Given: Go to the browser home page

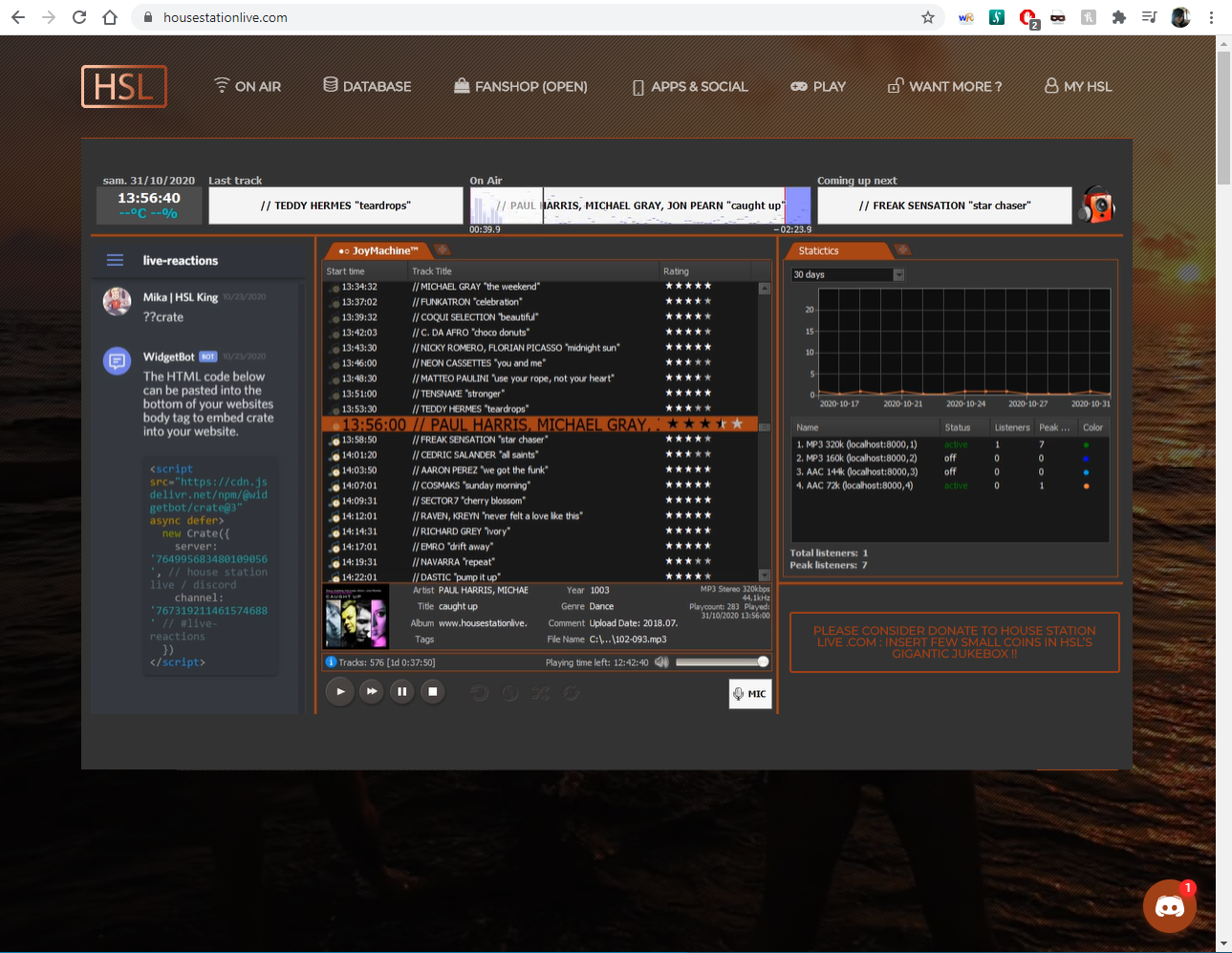Looking at the screenshot, I should click(x=110, y=17).
